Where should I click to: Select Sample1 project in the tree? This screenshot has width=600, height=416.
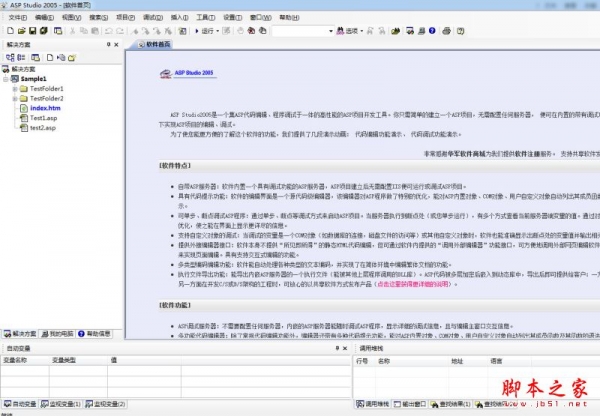[33, 79]
